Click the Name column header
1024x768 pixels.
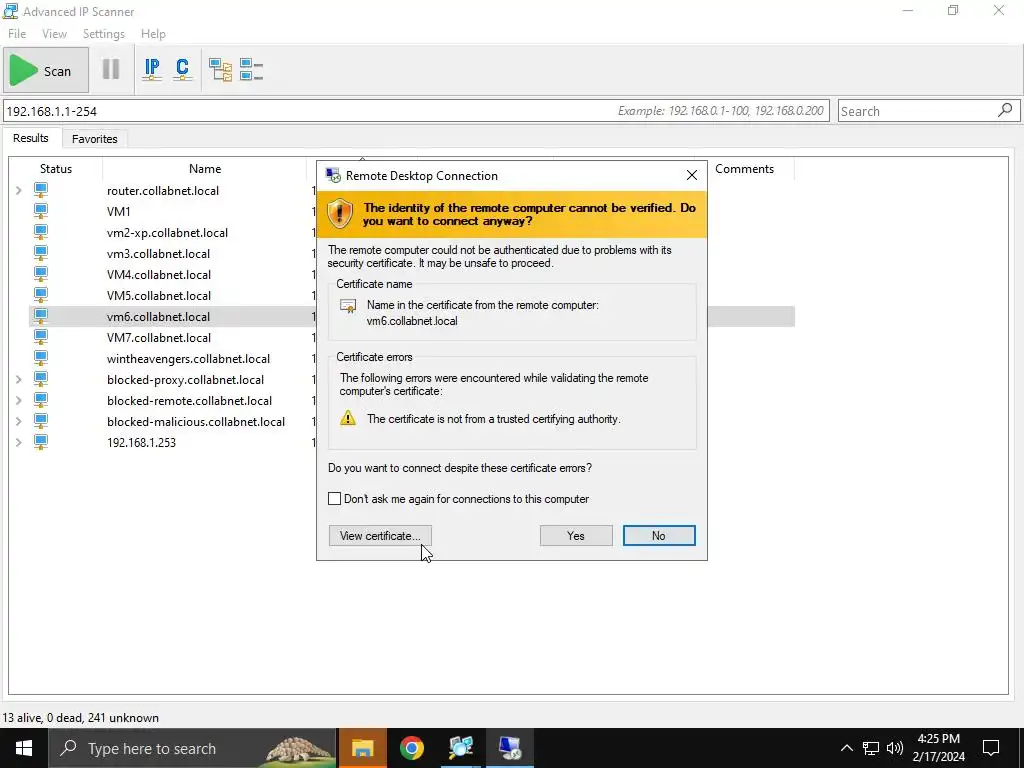click(205, 168)
